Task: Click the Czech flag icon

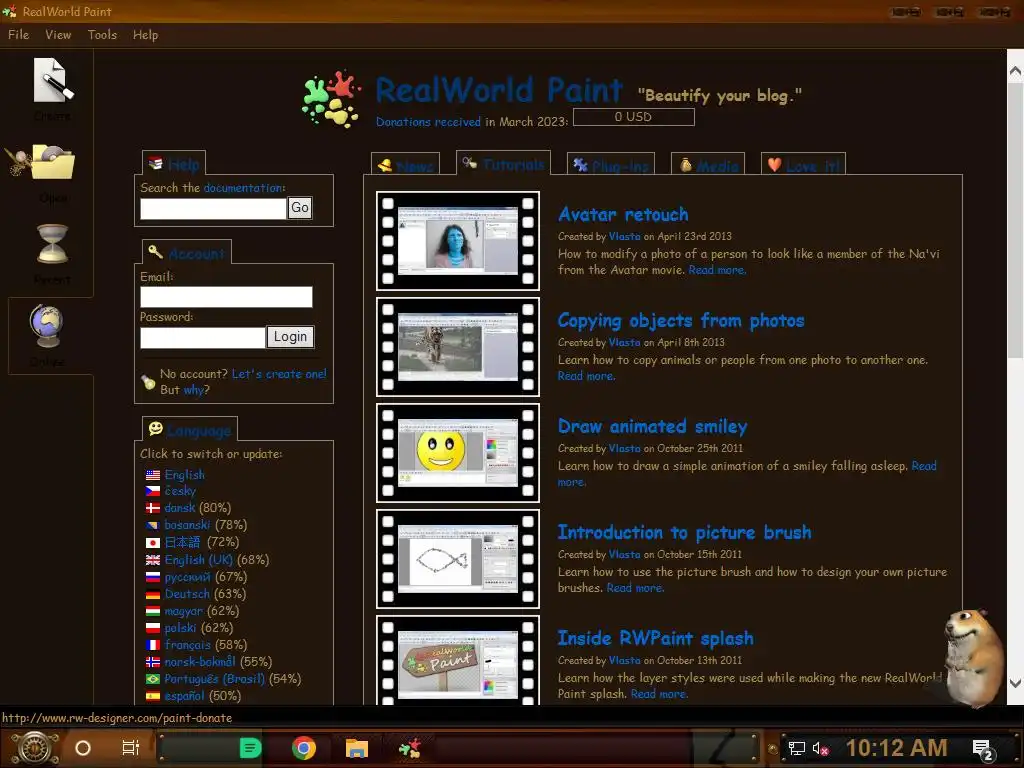Action: (153, 491)
